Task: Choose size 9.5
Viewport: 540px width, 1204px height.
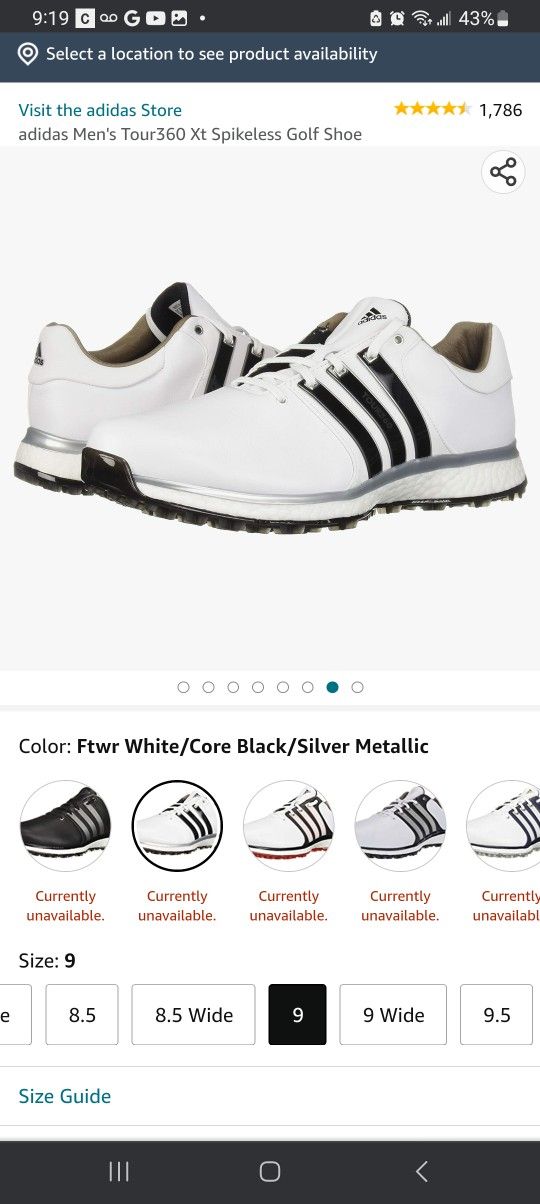Action: pos(497,1015)
